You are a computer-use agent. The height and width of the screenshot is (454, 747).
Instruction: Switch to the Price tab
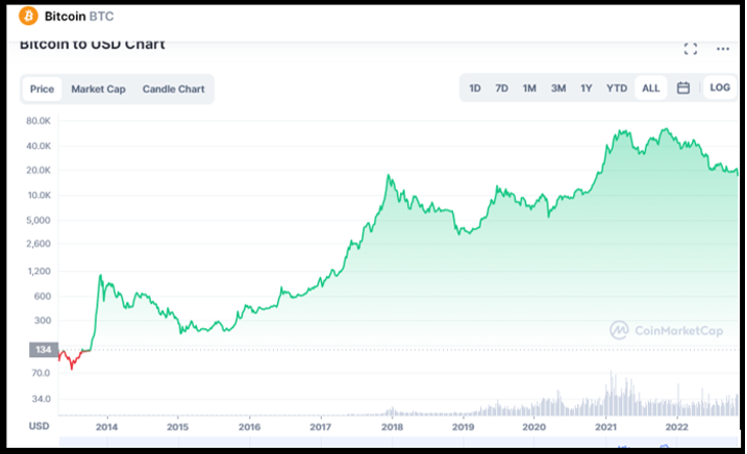point(42,89)
